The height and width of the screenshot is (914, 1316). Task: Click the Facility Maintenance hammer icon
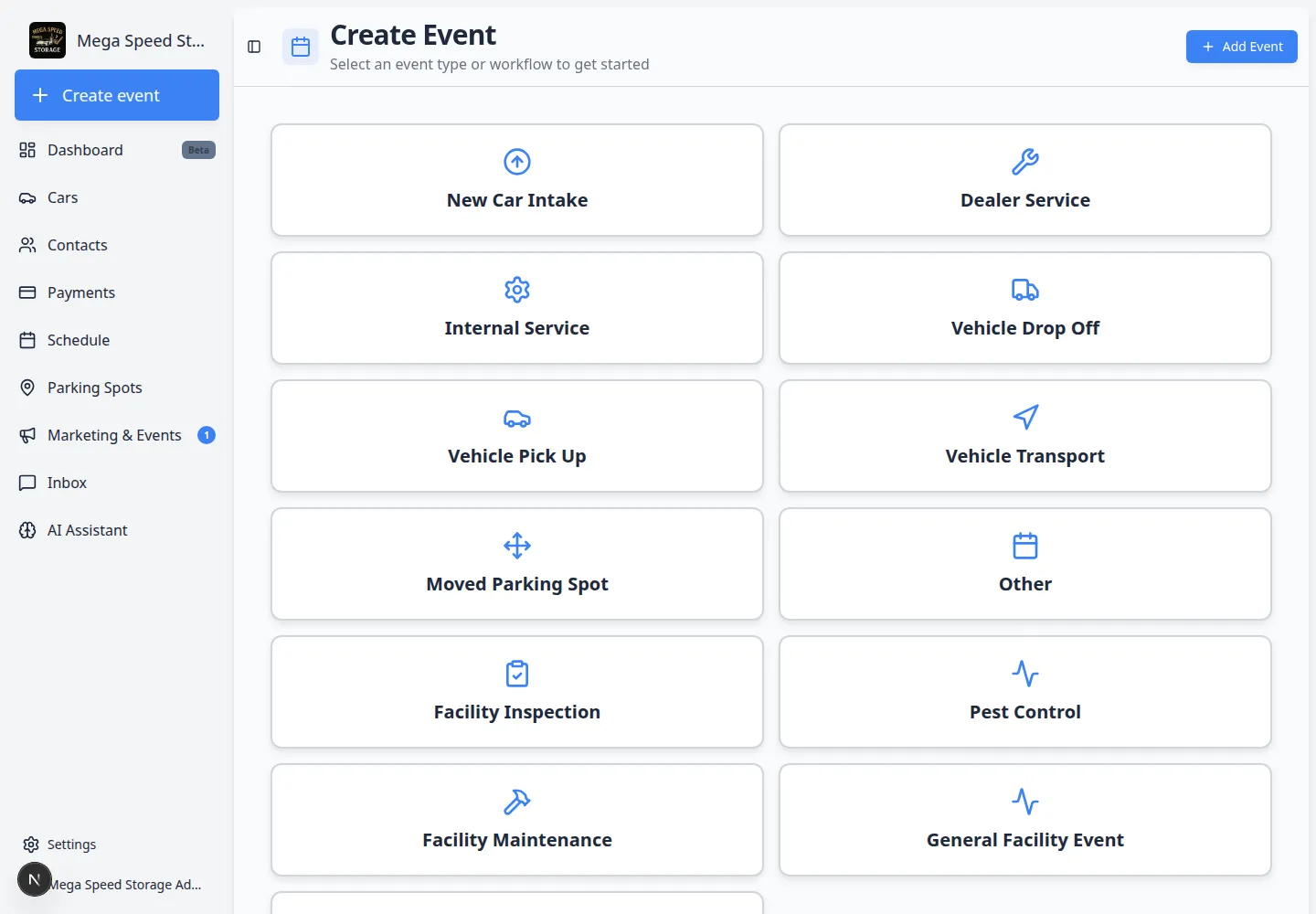[x=517, y=802]
